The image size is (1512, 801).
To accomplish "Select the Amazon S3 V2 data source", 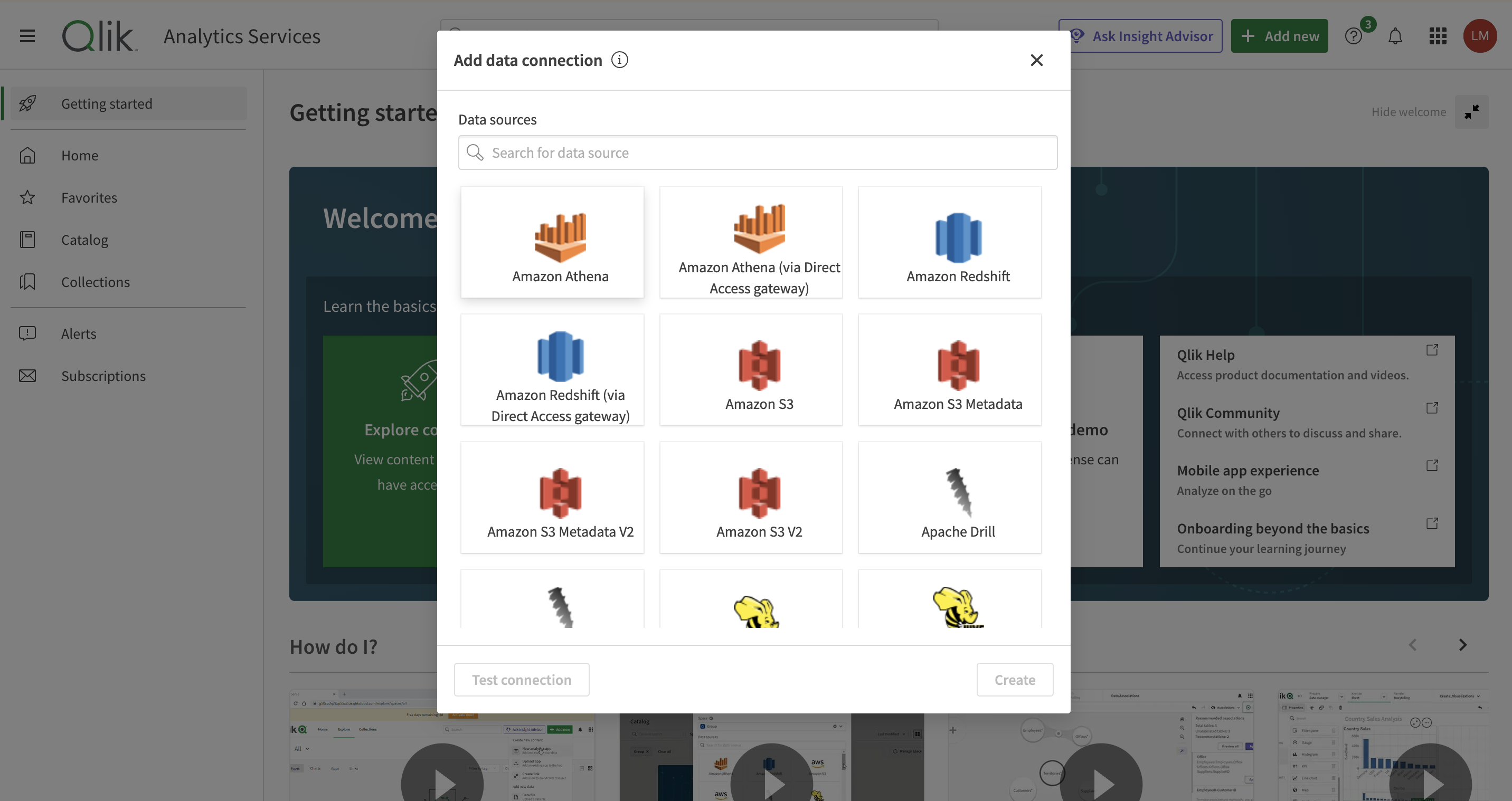I will click(x=751, y=498).
